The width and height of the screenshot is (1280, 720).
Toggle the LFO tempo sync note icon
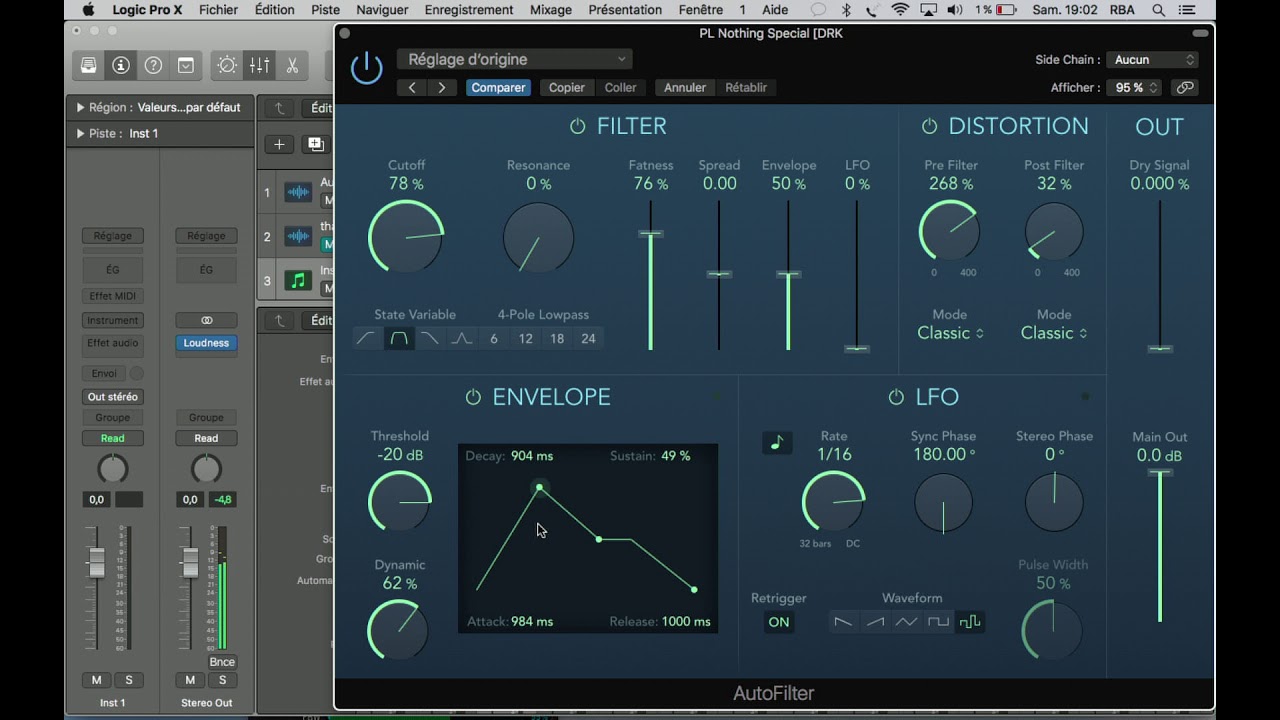click(x=777, y=442)
